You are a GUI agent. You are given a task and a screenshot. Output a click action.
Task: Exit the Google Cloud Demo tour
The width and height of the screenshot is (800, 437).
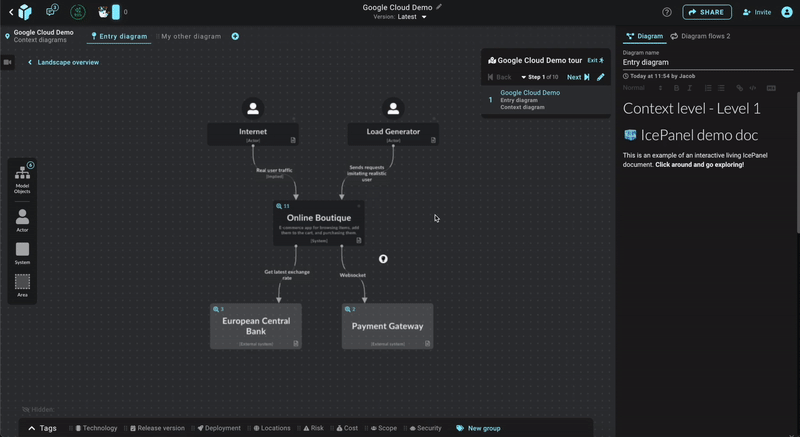[595, 60]
